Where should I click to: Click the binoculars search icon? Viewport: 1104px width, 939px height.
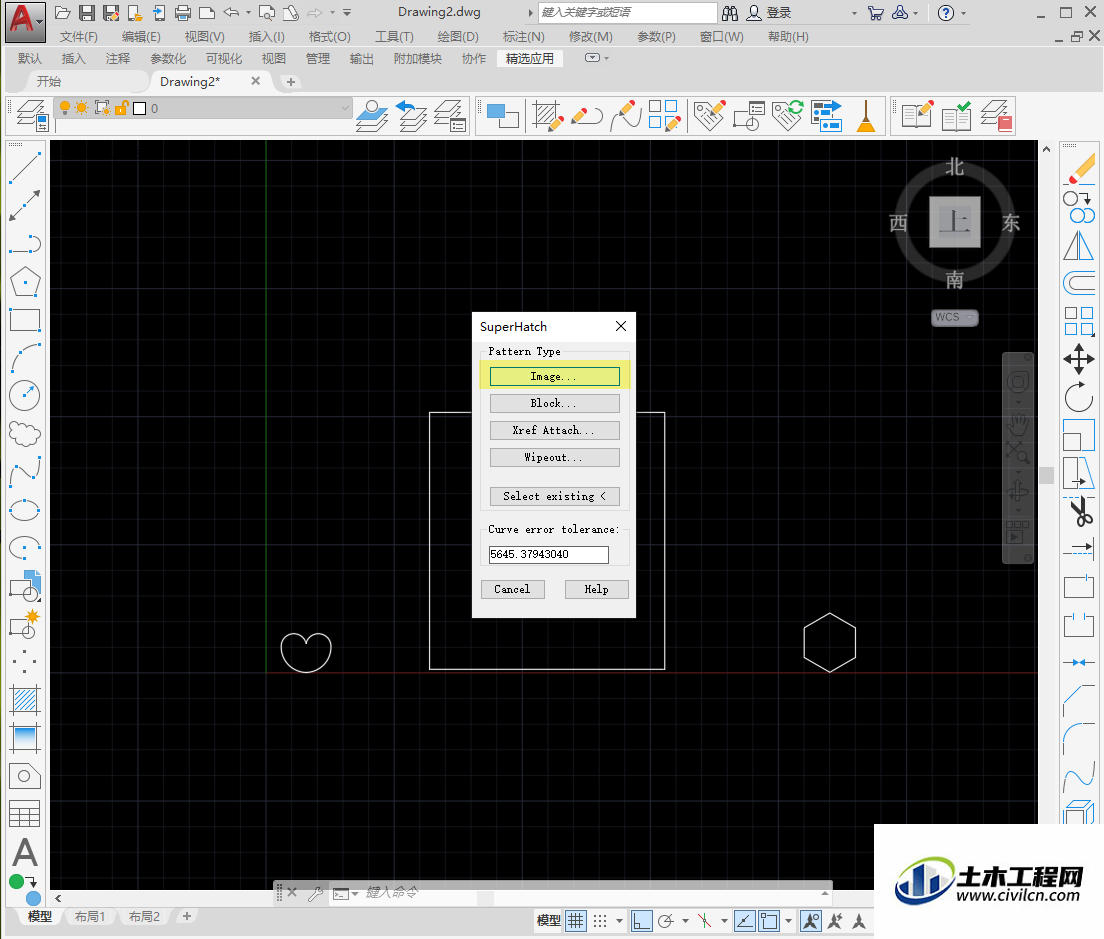pyautogui.click(x=730, y=13)
